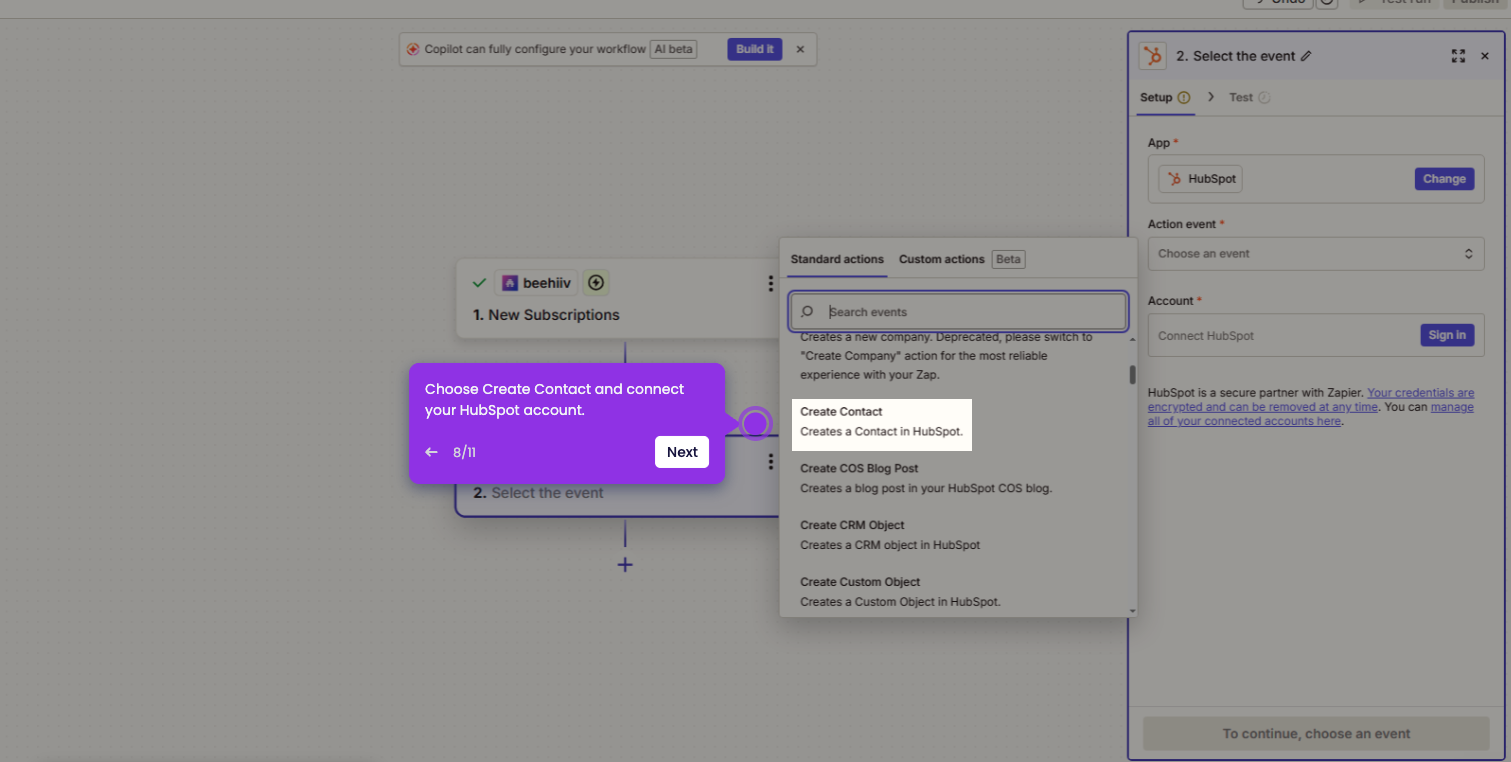The height and width of the screenshot is (762, 1511).
Task: Click the 8/11 step counter in tooltip
Action: (x=464, y=452)
